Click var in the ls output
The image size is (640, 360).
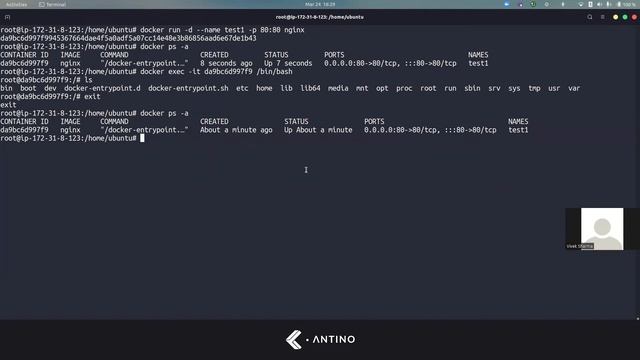574,88
